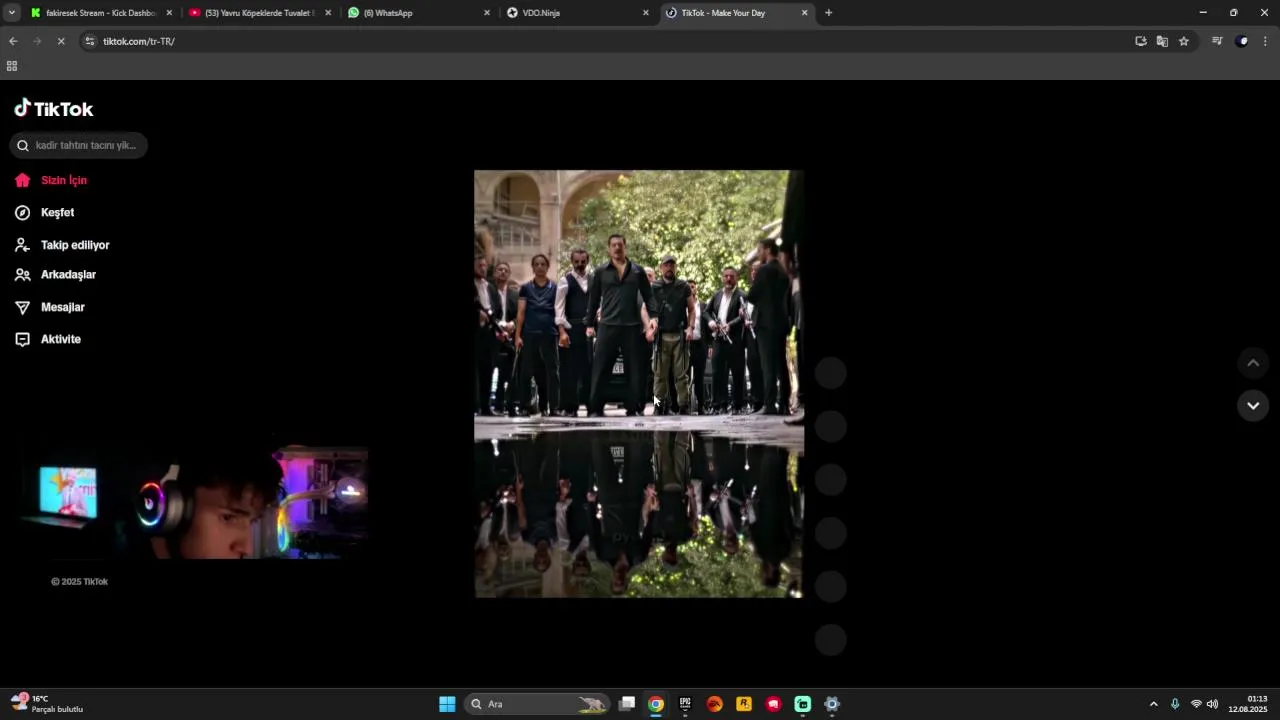1280x720 pixels.
Task: Open Wi-Fi network settings in tray
Action: [x=1196, y=704]
